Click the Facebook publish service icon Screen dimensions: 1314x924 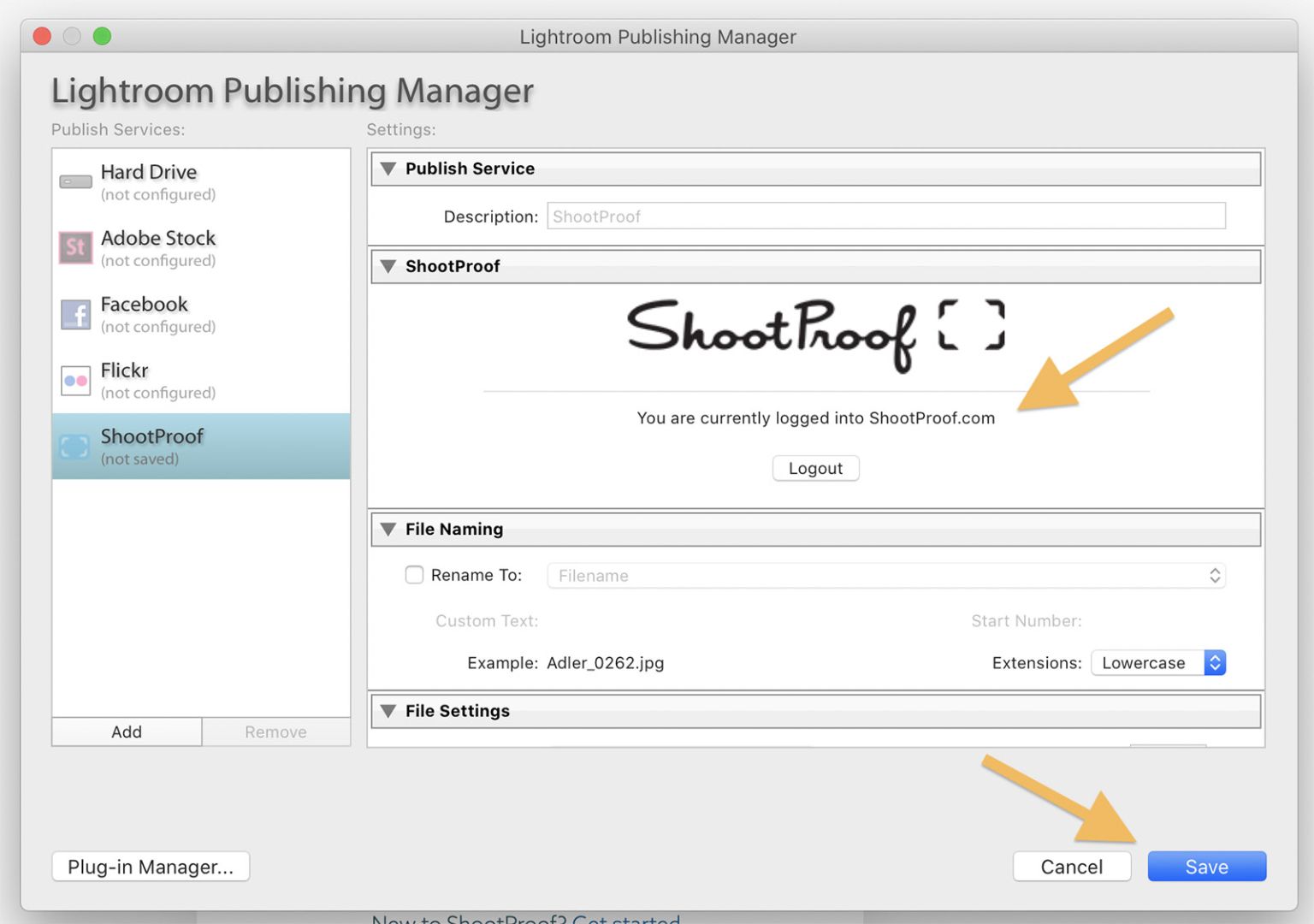click(x=75, y=314)
